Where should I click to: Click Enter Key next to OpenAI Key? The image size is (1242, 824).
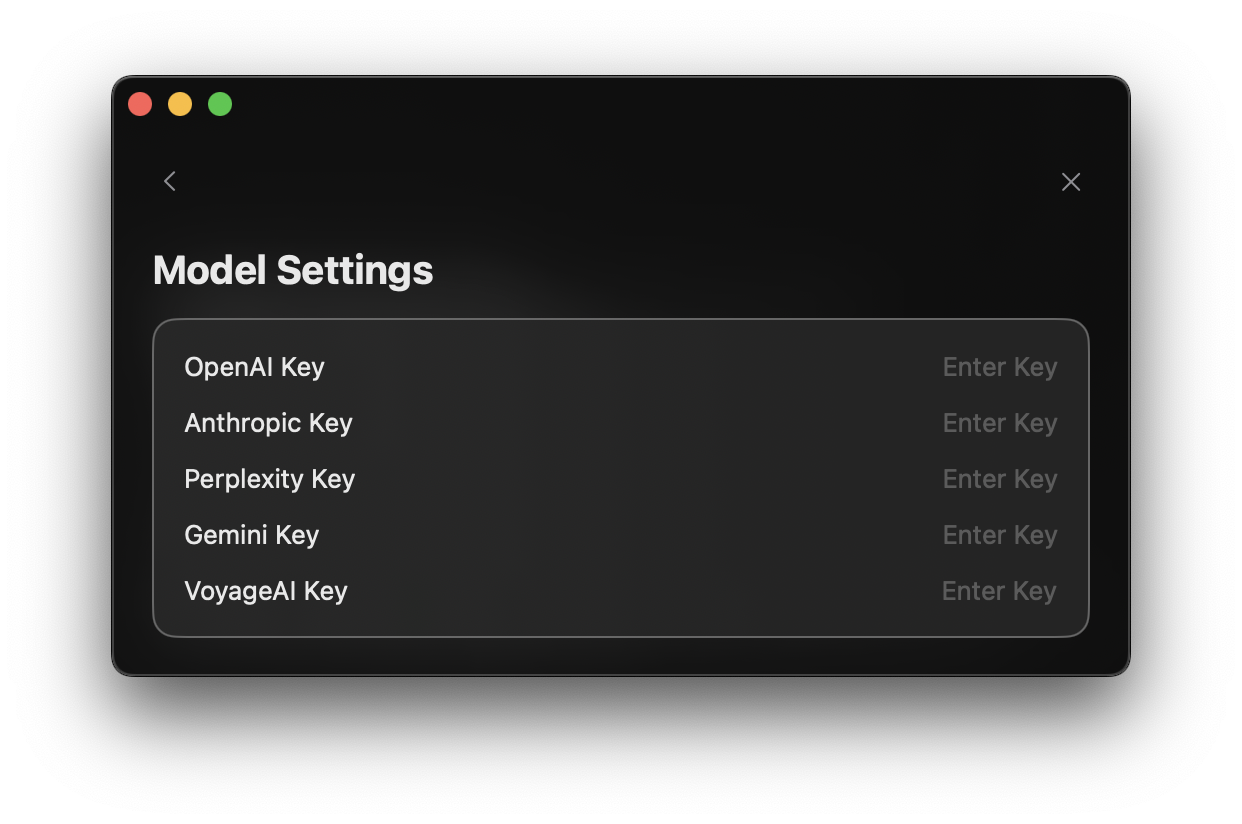click(999, 367)
